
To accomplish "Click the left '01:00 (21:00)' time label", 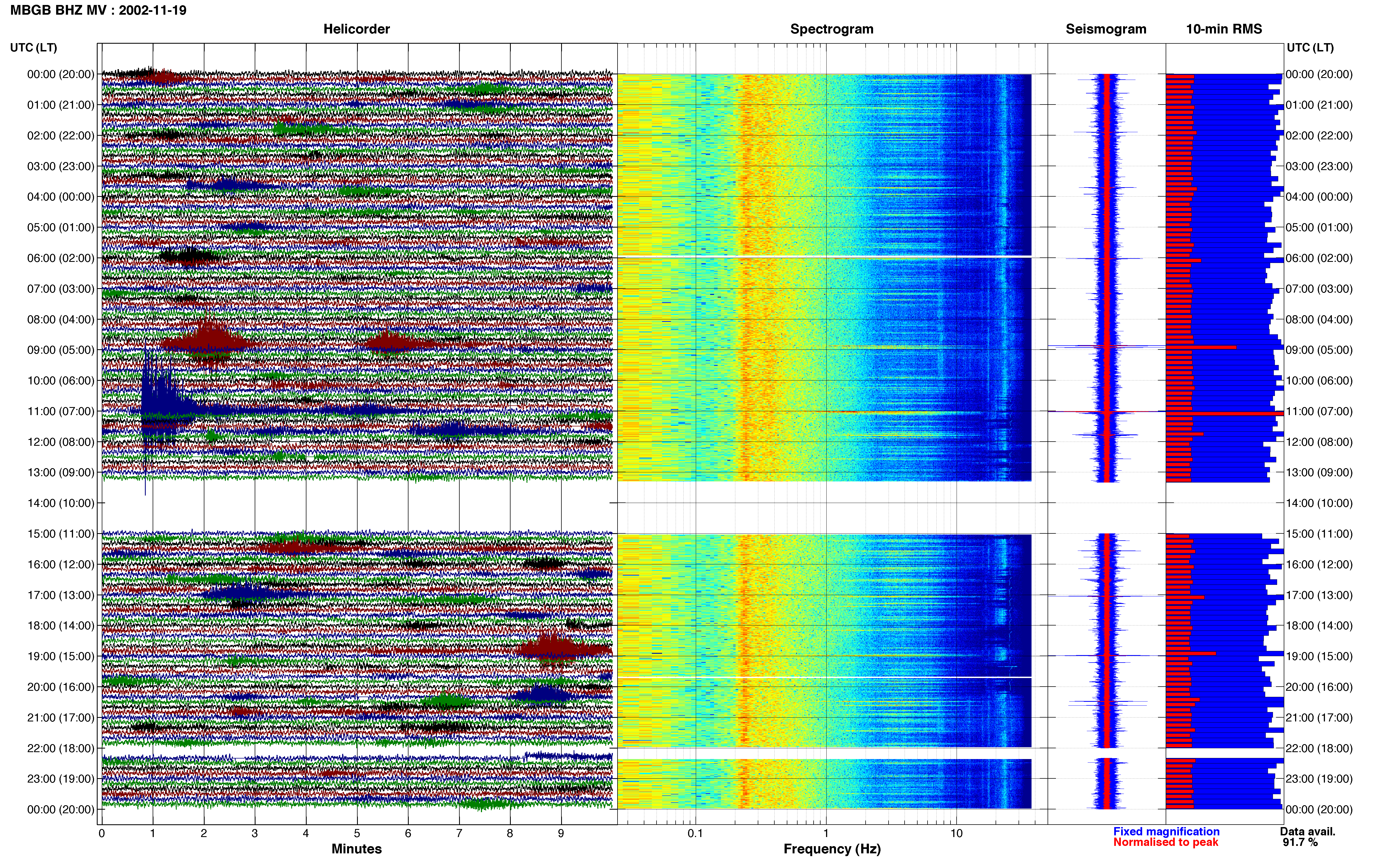I will pyautogui.click(x=60, y=105).
